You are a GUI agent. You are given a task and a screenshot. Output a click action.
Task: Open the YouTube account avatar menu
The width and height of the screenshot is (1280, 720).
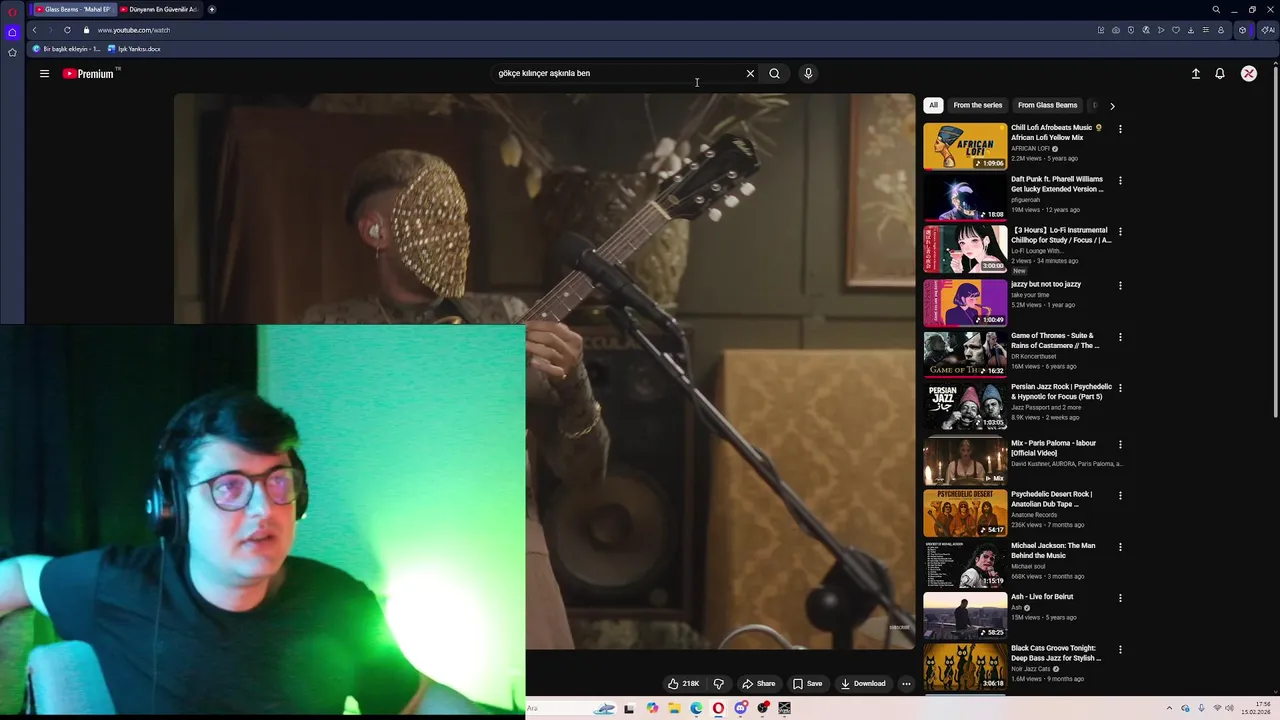(1249, 73)
